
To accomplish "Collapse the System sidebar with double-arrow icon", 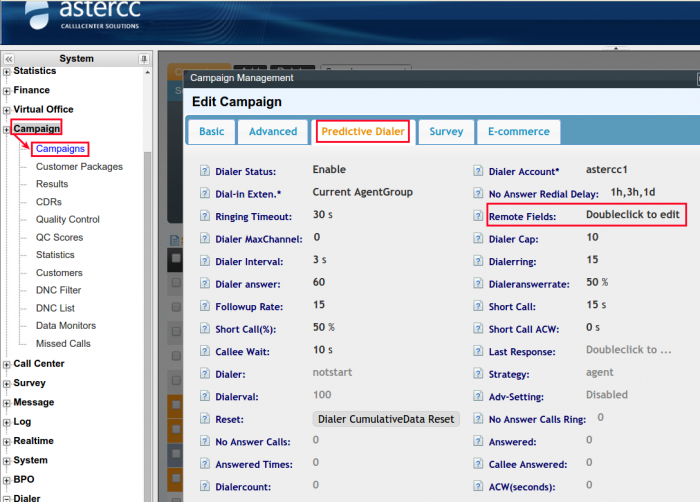I will coord(9,59).
